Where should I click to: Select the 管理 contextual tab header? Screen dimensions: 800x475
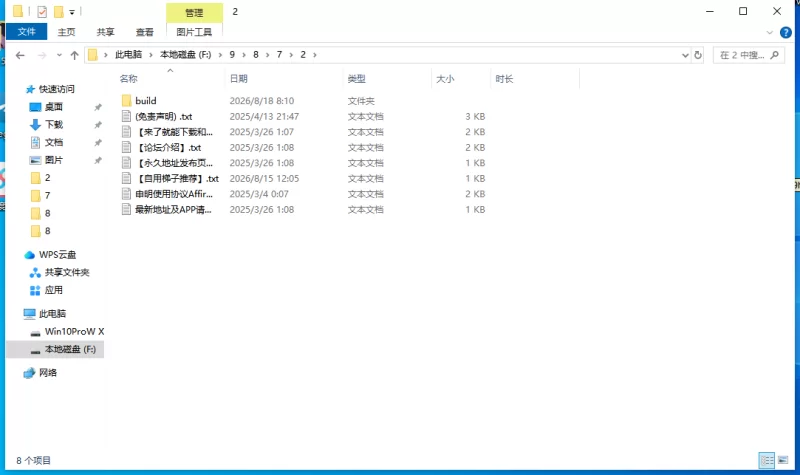194,13
